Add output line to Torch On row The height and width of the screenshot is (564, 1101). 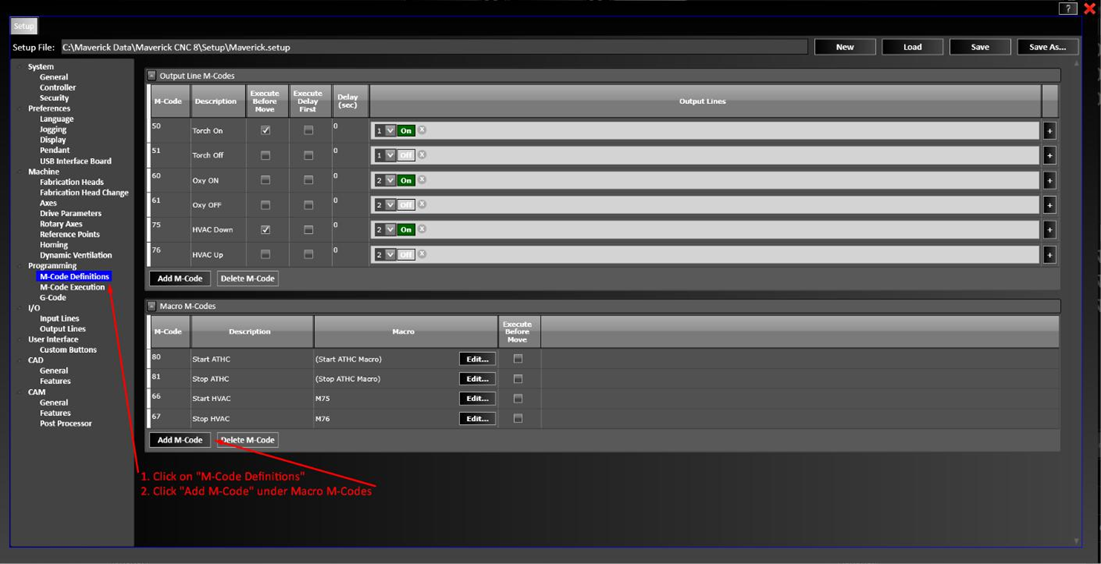pyautogui.click(x=1049, y=131)
